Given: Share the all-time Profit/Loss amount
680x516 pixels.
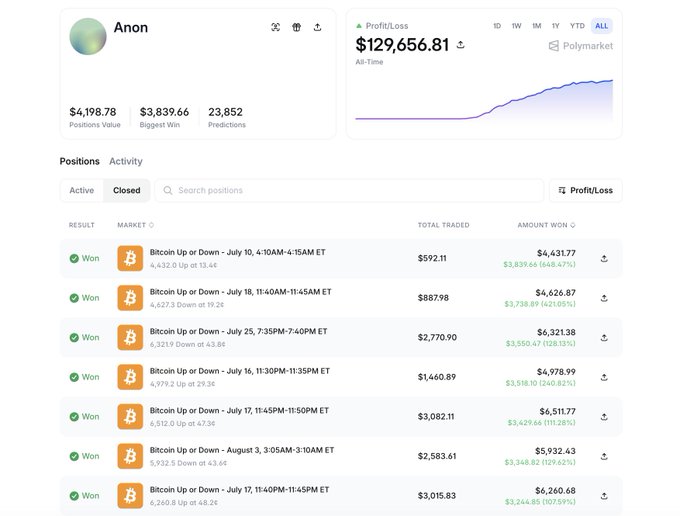Looking at the screenshot, I should click(x=461, y=45).
